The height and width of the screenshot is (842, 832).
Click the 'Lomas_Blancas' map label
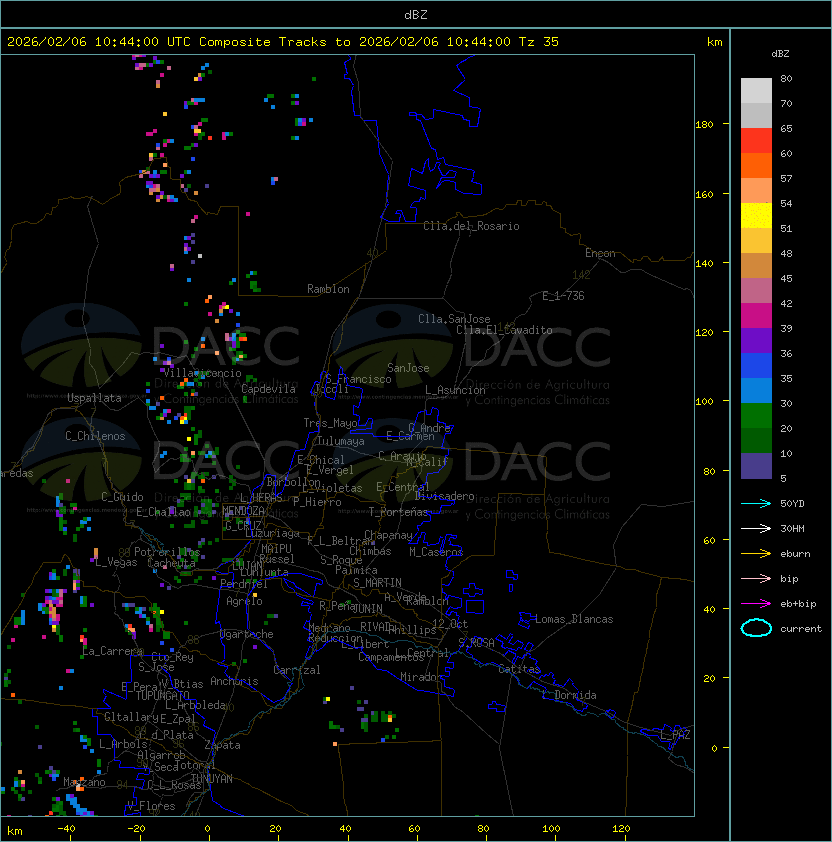(x=574, y=619)
